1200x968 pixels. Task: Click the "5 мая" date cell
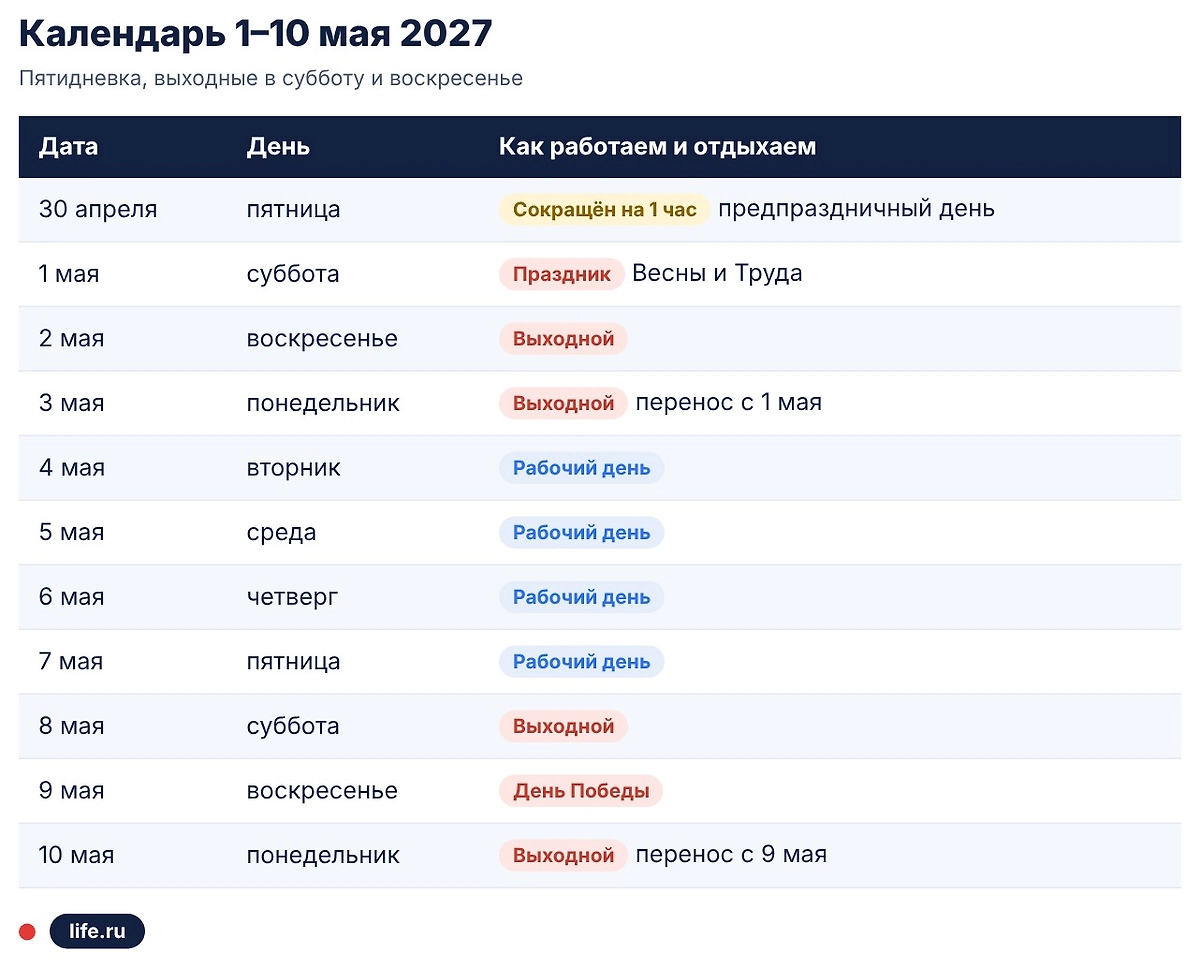(x=71, y=532)
